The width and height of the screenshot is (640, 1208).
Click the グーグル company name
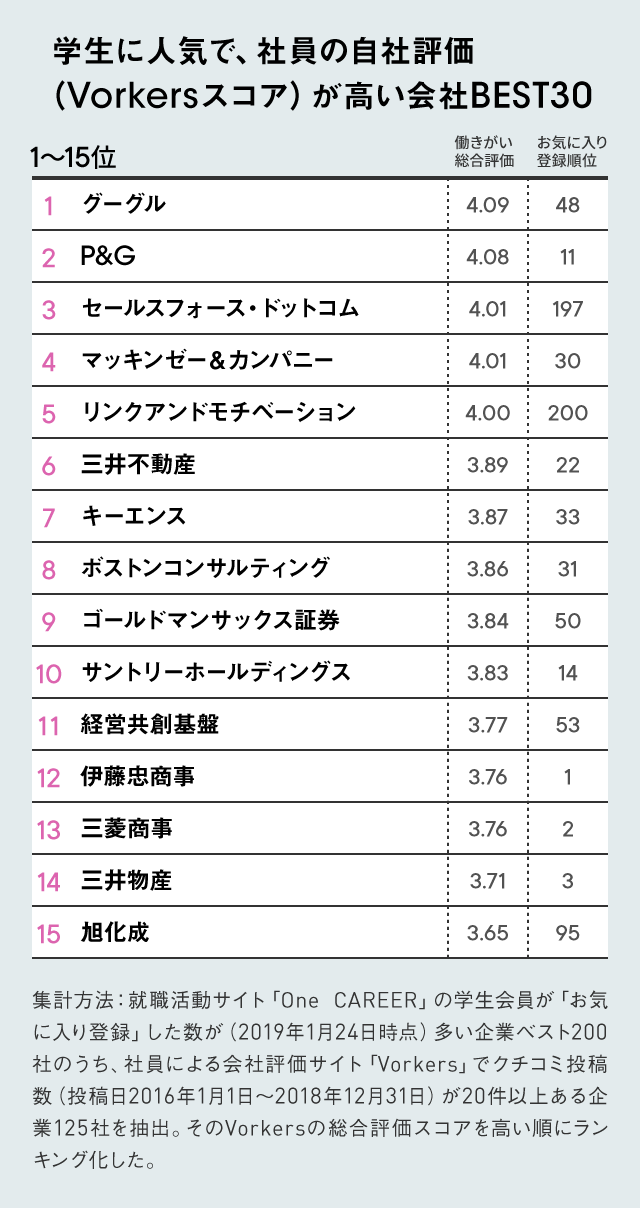[x=123, y=205]
